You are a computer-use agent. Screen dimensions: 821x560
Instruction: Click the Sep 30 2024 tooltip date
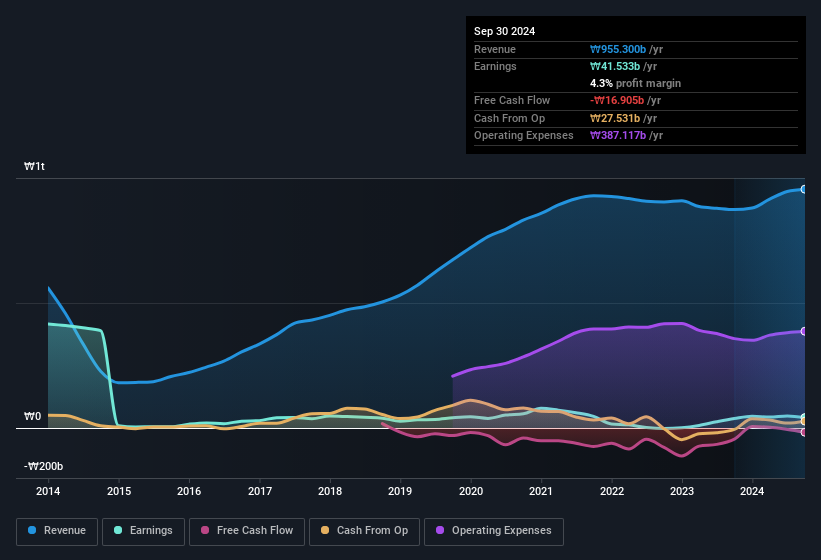click(x=504, y=31)
